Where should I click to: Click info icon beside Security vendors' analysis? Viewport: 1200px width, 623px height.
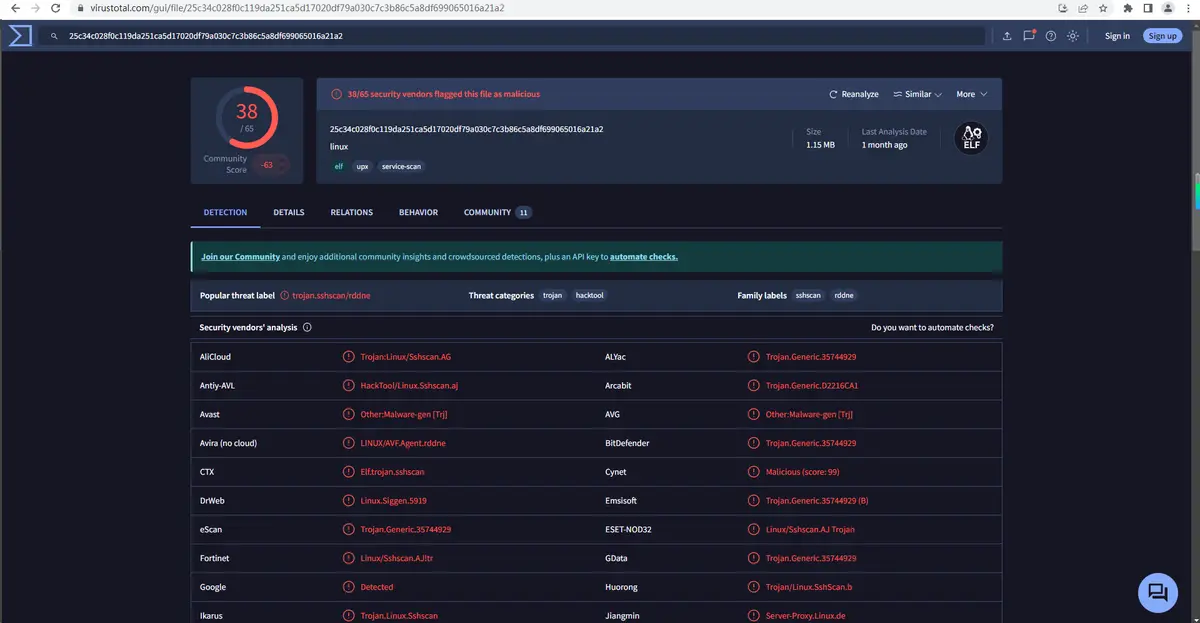307,327
